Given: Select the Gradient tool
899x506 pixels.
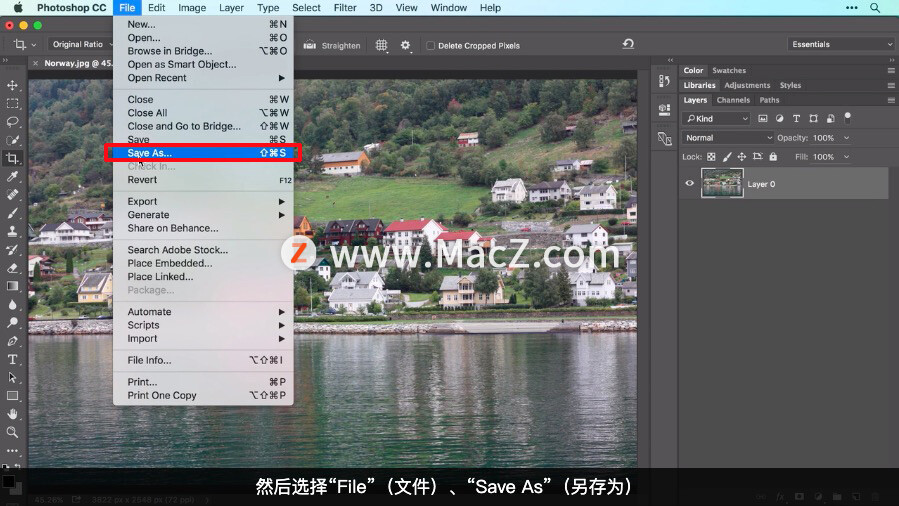Looking at the screenshot, I should coord(12,286).
